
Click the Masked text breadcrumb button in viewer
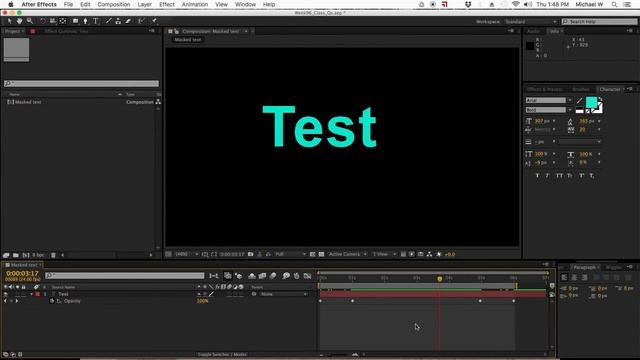pyautogui.click(x=187, y=40)
